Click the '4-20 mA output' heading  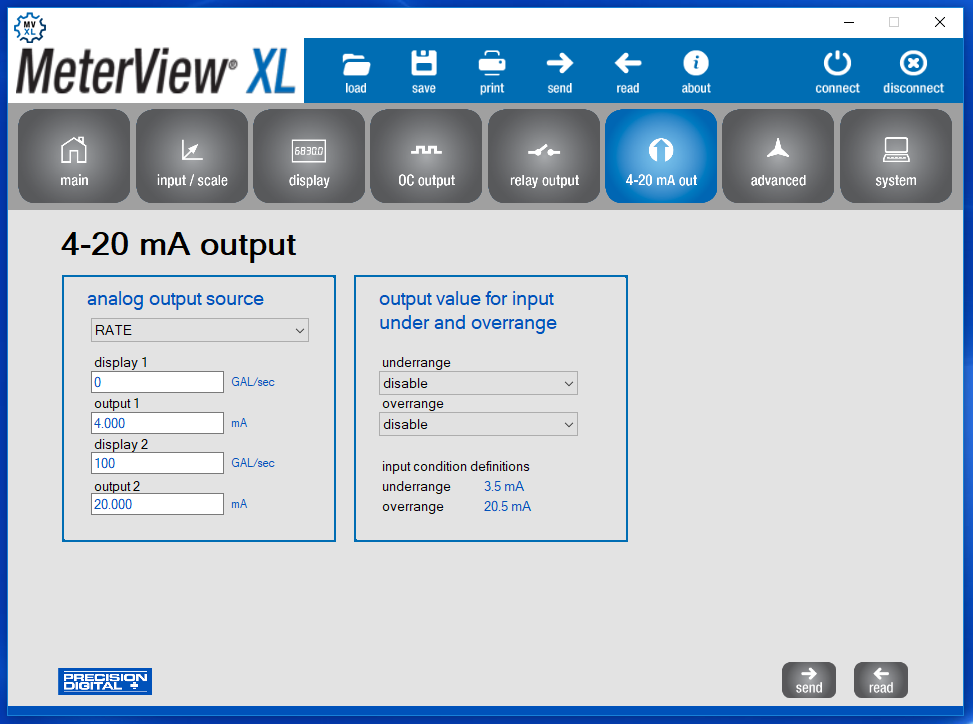(x=179, y=245)
